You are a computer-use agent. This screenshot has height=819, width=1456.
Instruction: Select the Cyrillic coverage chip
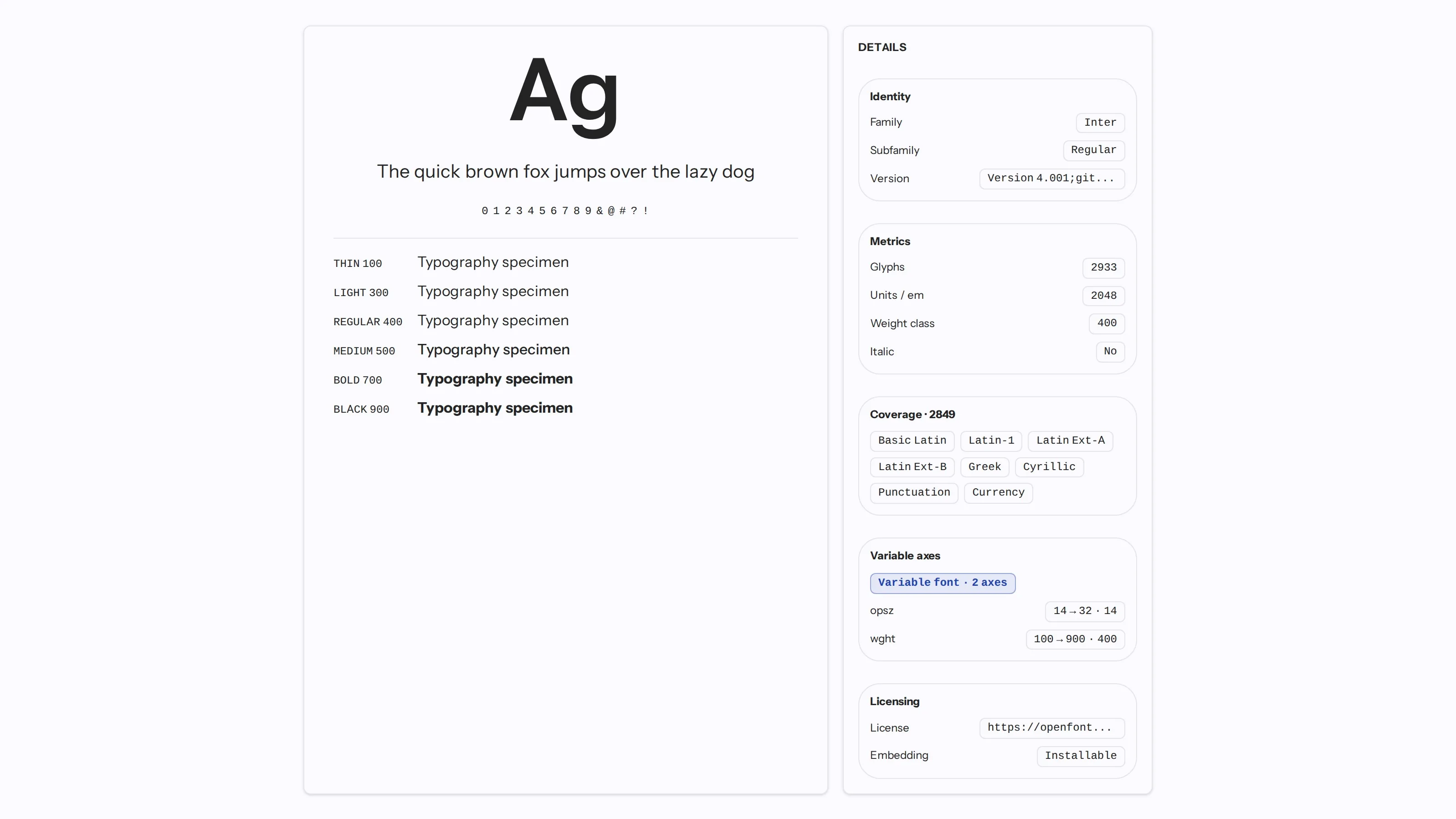(x=1049, y=467)
